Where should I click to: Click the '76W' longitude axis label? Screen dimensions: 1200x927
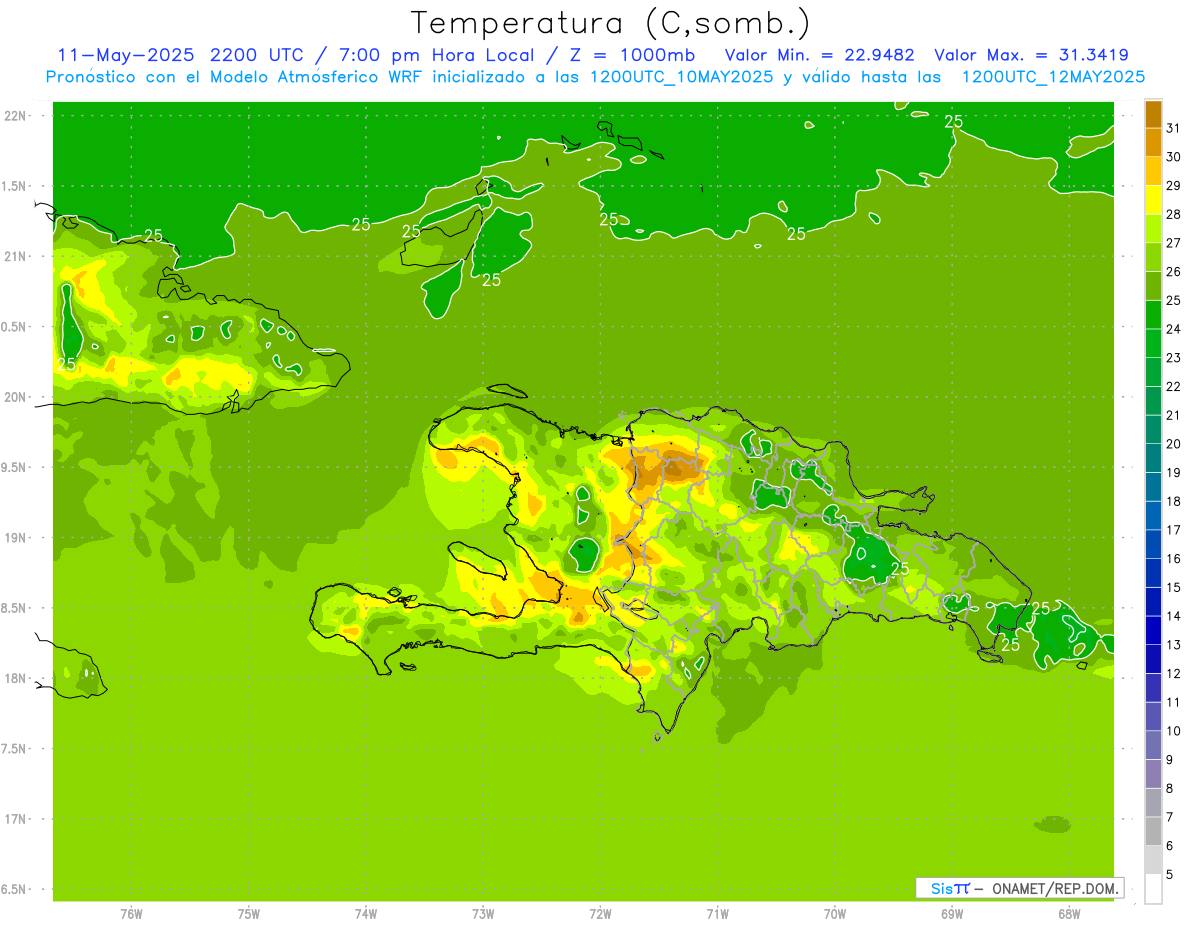(x=131, y=913)
